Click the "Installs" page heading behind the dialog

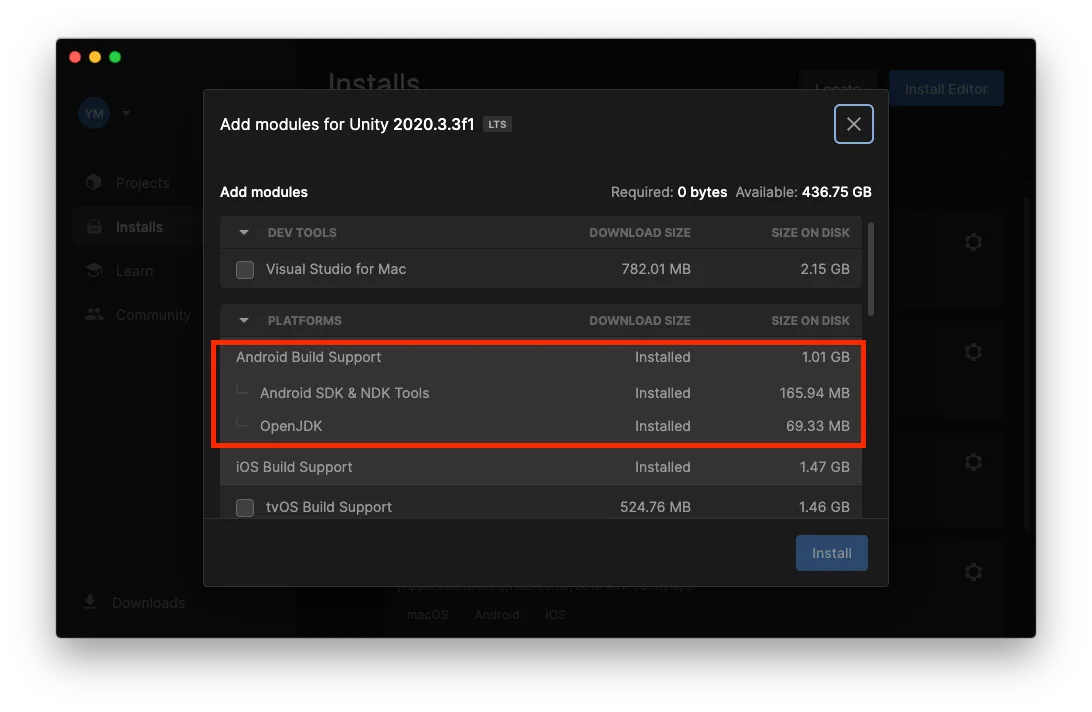(x=374, y=82)
